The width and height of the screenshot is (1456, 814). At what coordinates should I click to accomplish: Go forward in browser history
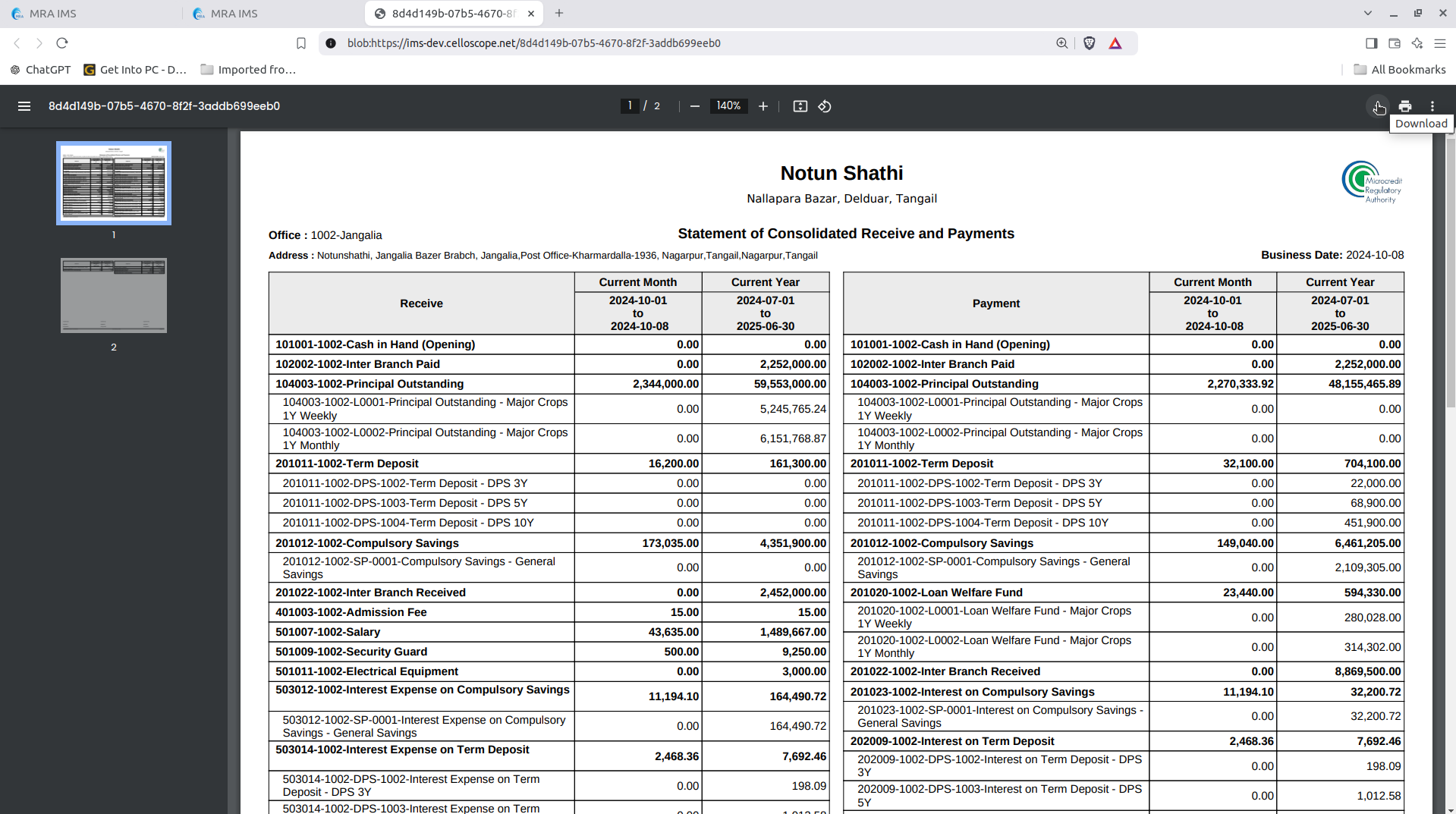(39, 43)
